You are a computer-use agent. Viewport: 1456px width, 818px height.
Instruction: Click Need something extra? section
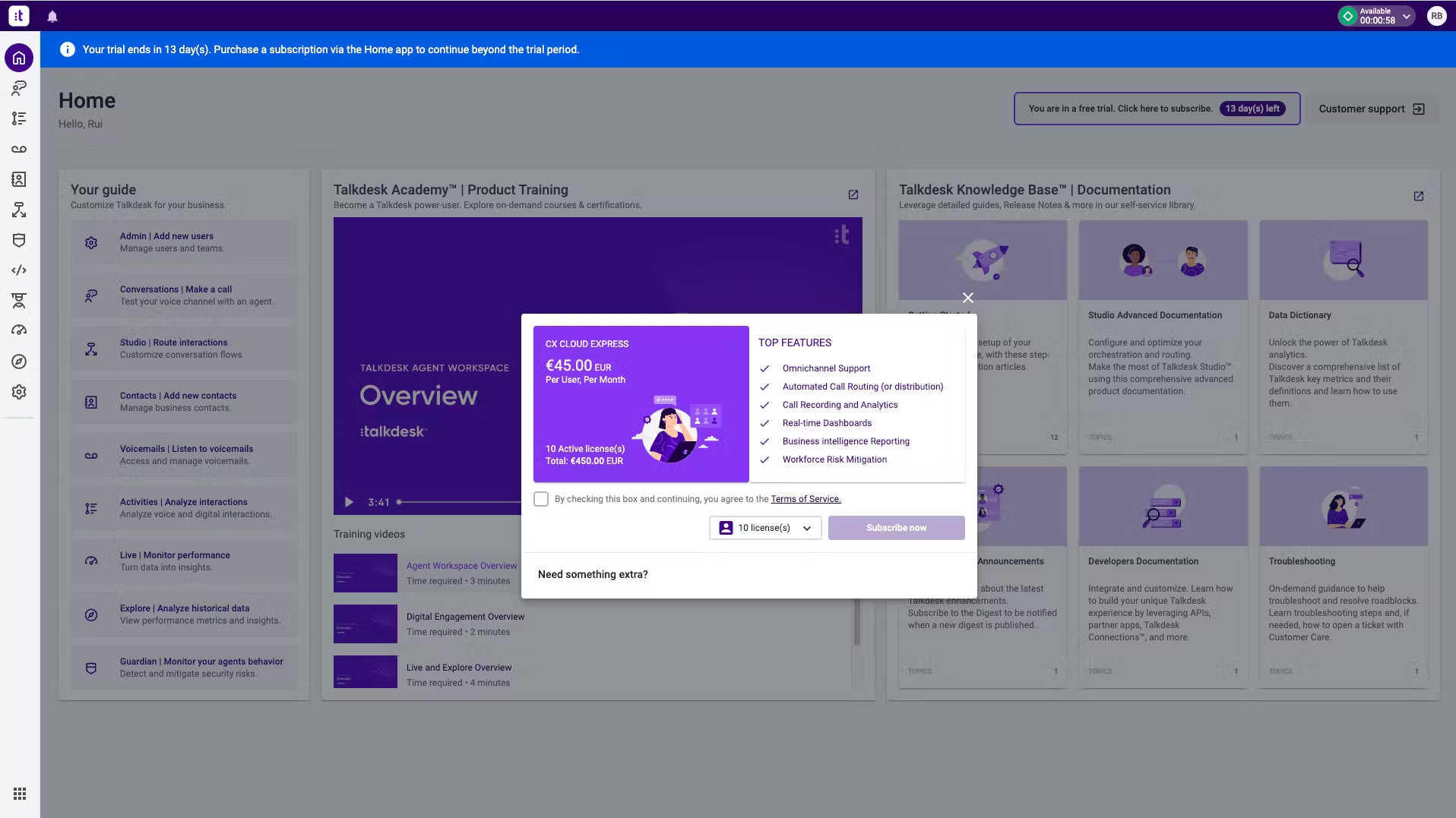click(x=593, y=574)
